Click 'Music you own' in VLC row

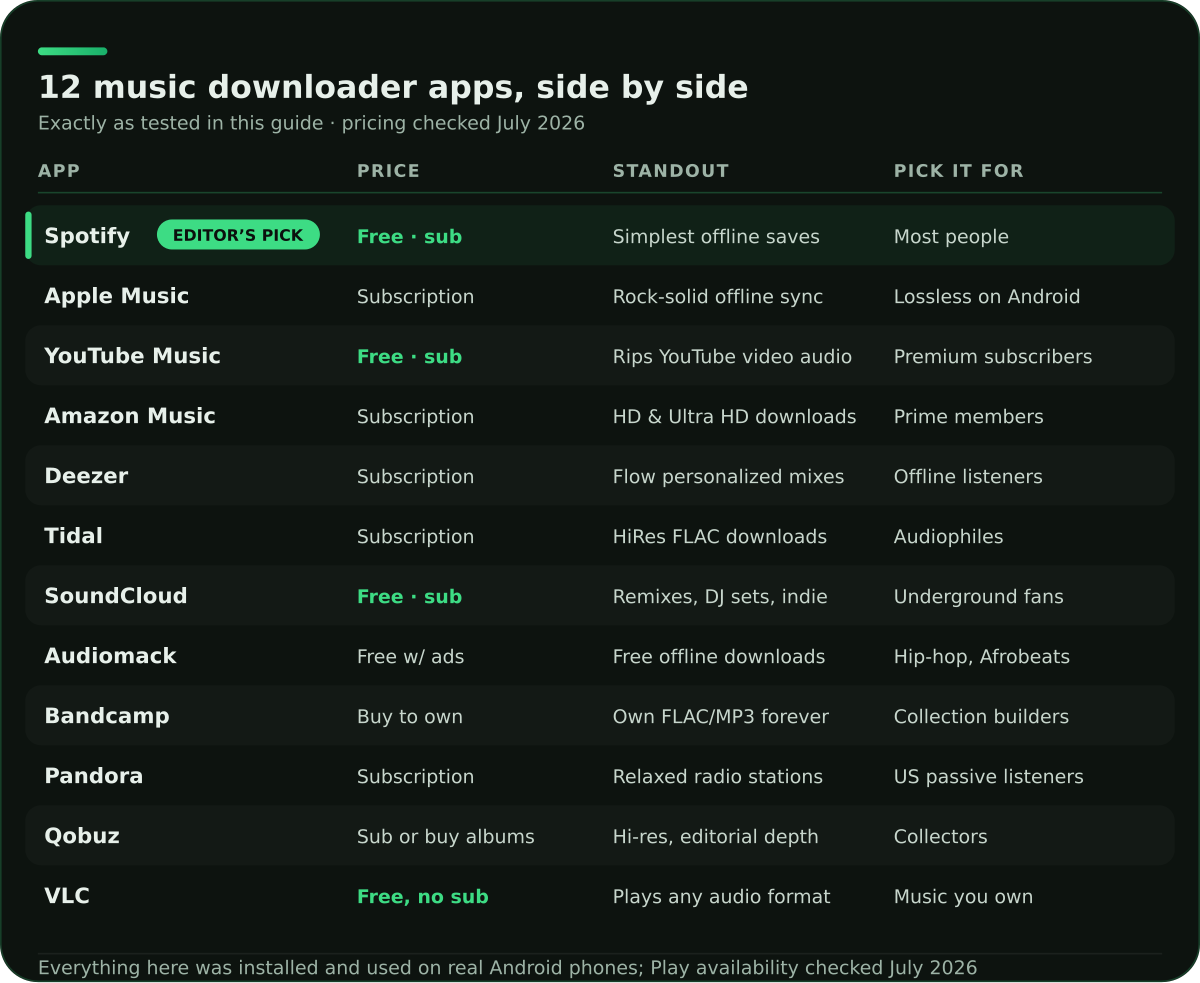pyautogui.click(x=963, y=897)
